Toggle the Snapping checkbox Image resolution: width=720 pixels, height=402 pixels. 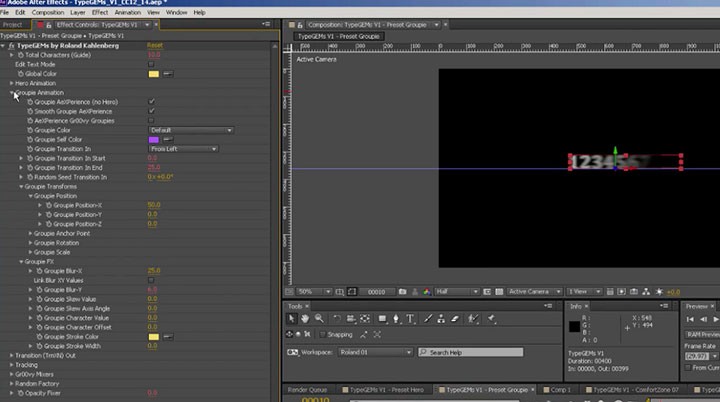click(322, 334)
